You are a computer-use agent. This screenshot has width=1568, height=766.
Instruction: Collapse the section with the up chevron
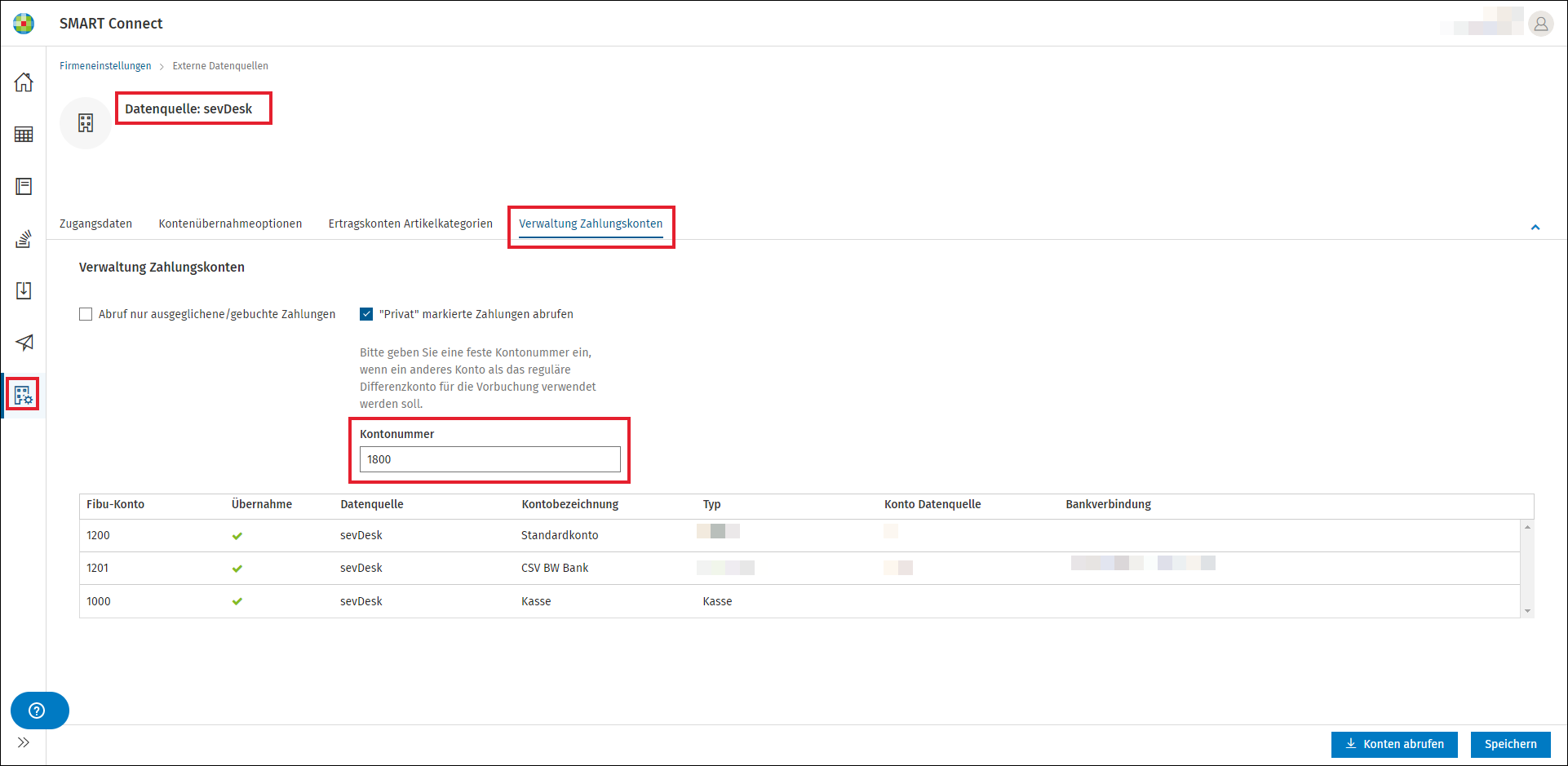point(1535,228)
